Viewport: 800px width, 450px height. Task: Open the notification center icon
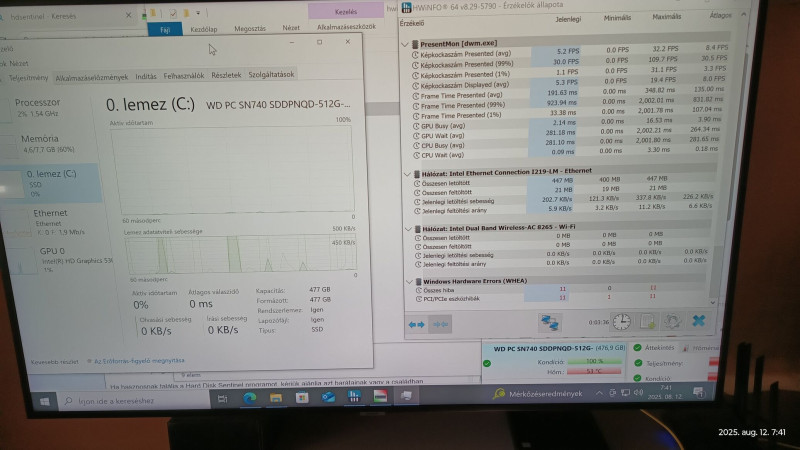coord(698,392)
